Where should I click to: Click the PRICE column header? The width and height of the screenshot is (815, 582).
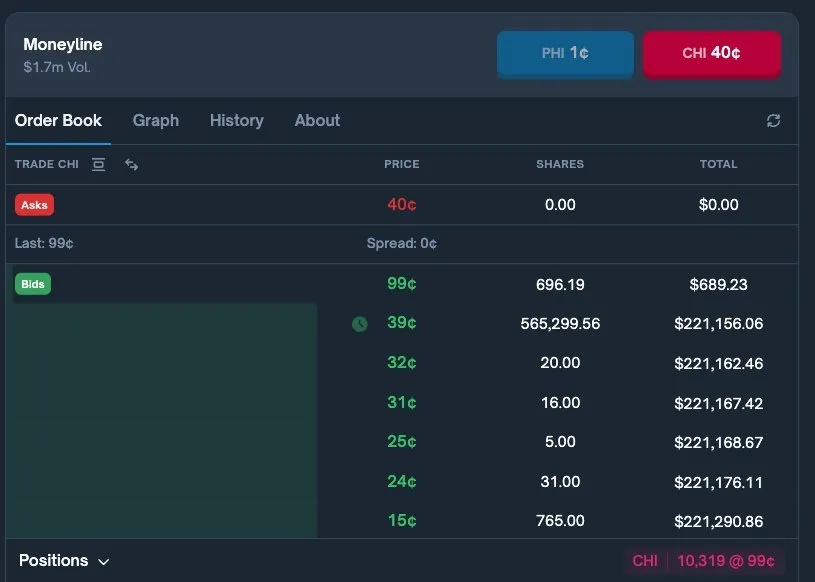pos(402,164)
